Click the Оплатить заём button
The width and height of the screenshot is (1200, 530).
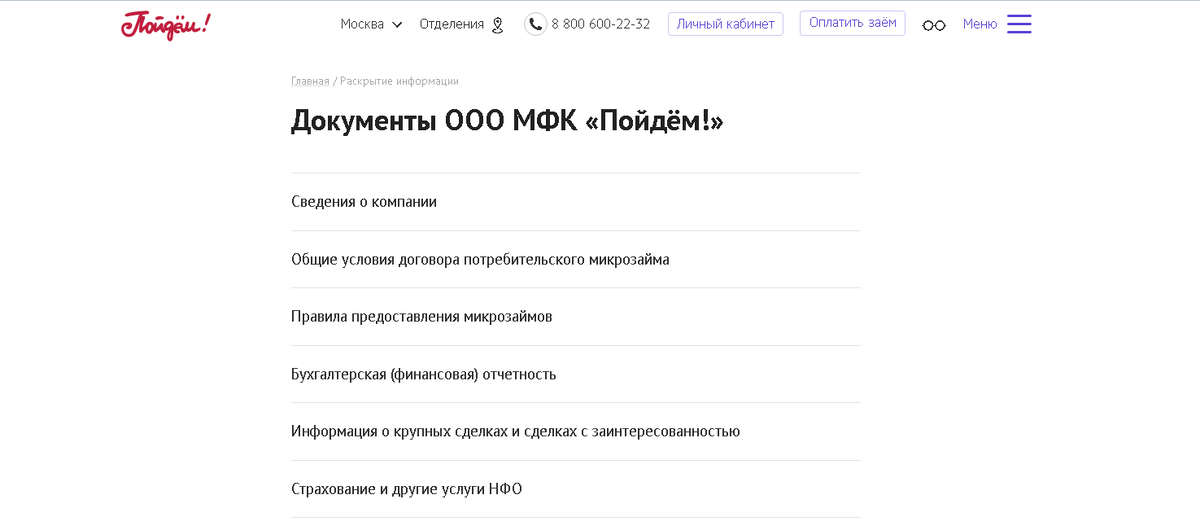point(853,23)
